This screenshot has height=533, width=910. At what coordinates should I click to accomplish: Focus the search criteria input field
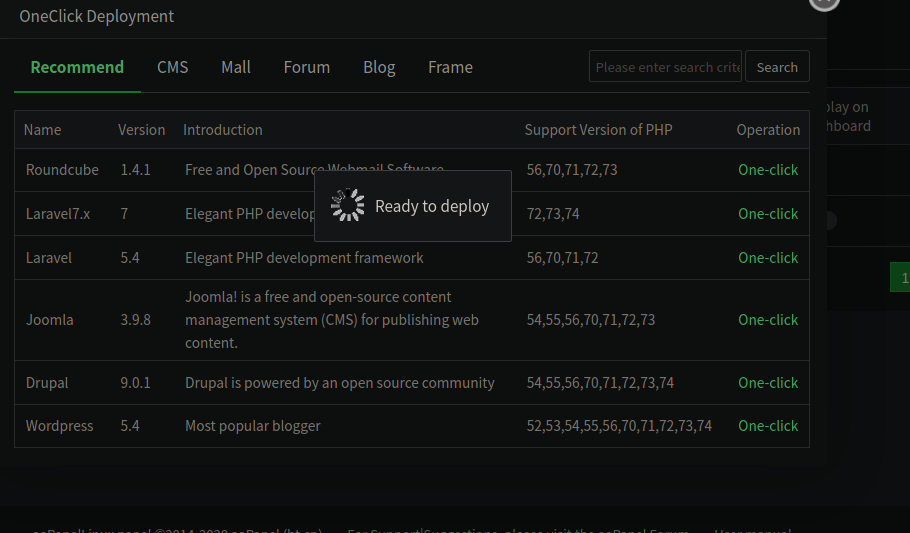[x=665, y=67]
